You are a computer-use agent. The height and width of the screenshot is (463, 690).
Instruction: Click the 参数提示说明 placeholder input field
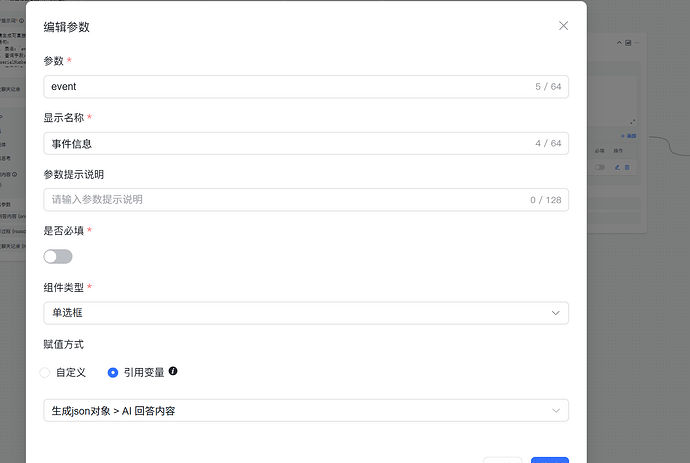[290, 199]
